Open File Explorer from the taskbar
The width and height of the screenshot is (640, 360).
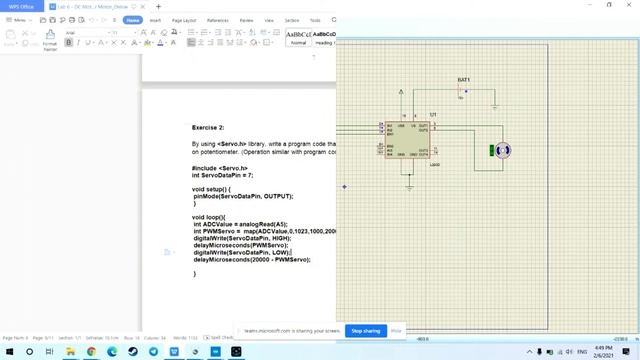click(71, 351)
